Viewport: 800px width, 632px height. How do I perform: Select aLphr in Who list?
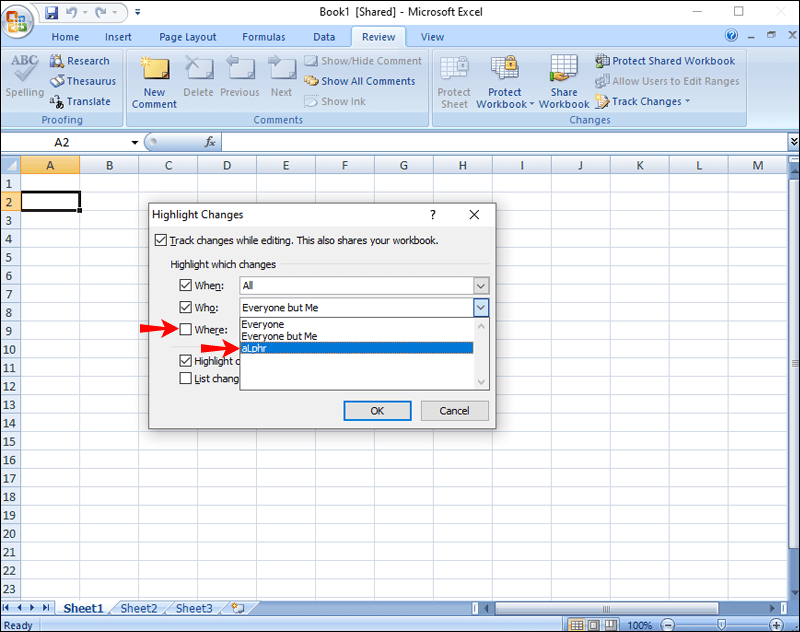click(357, 348)
